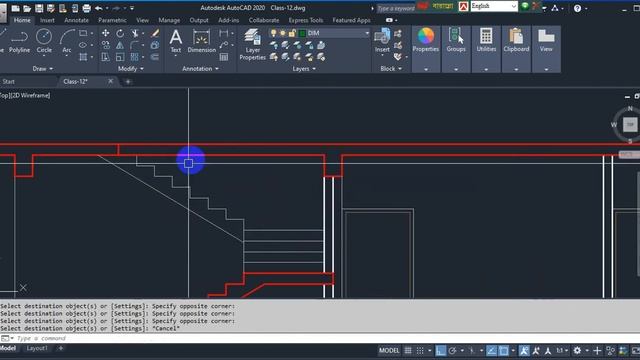Click the Move tool in Modify panel
The image size is (640, 360).
point(105,33)
